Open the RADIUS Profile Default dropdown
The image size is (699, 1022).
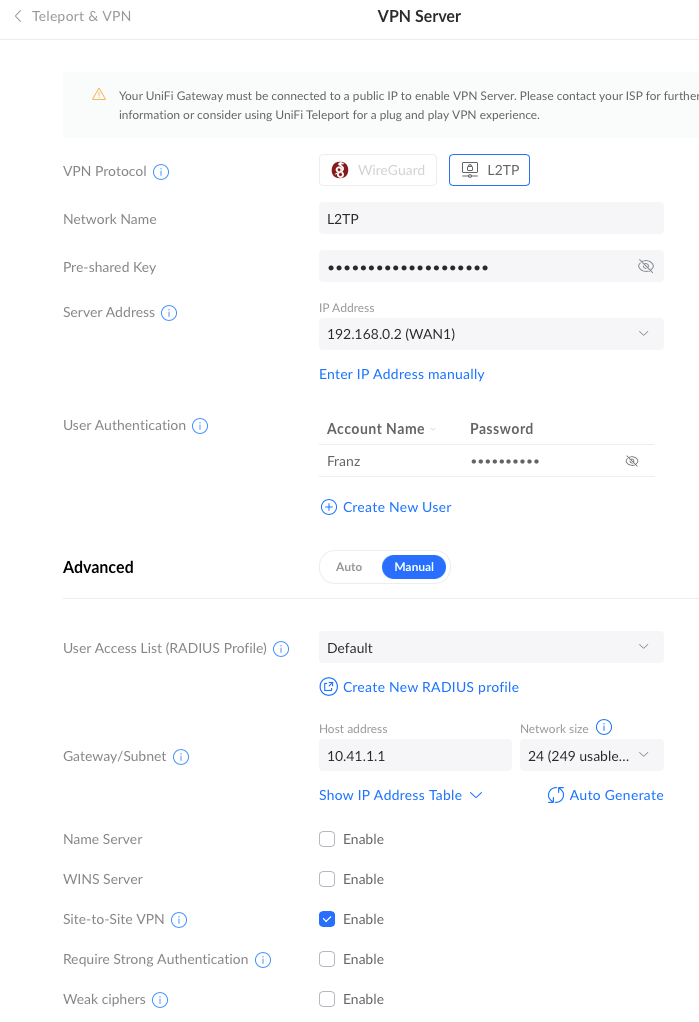click(491, 647)
